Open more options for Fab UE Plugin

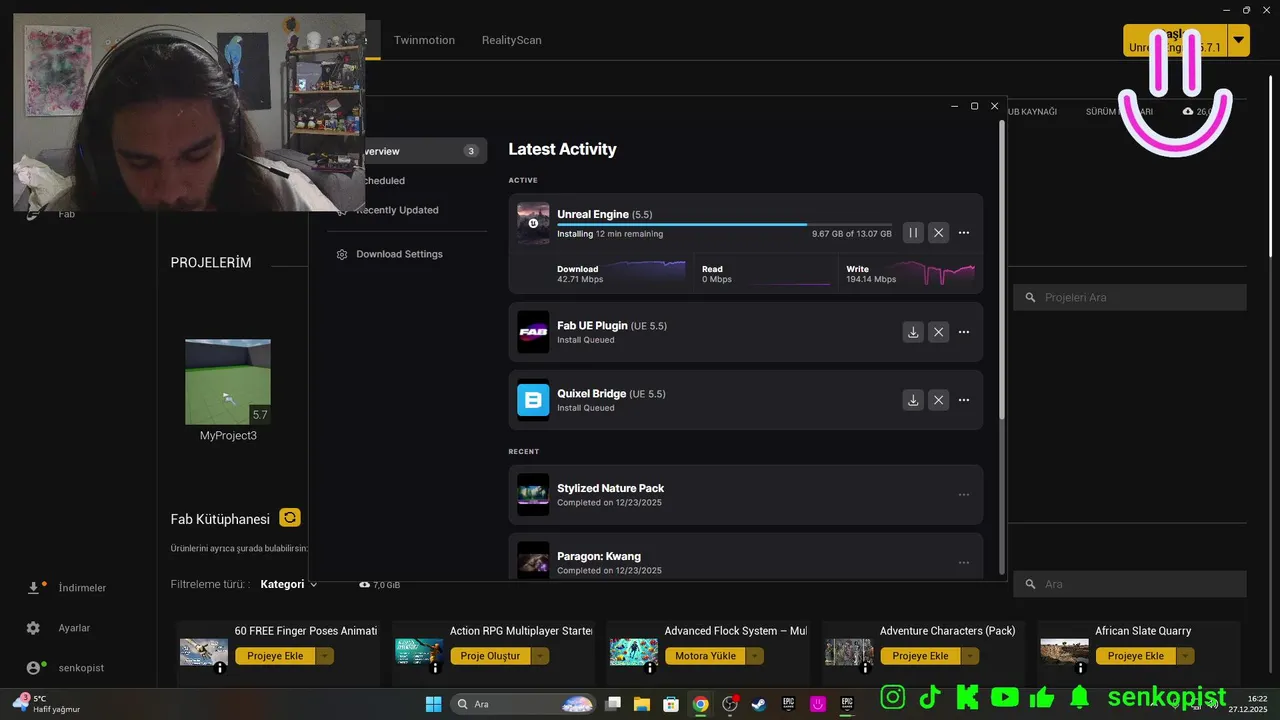click(964, 332)
